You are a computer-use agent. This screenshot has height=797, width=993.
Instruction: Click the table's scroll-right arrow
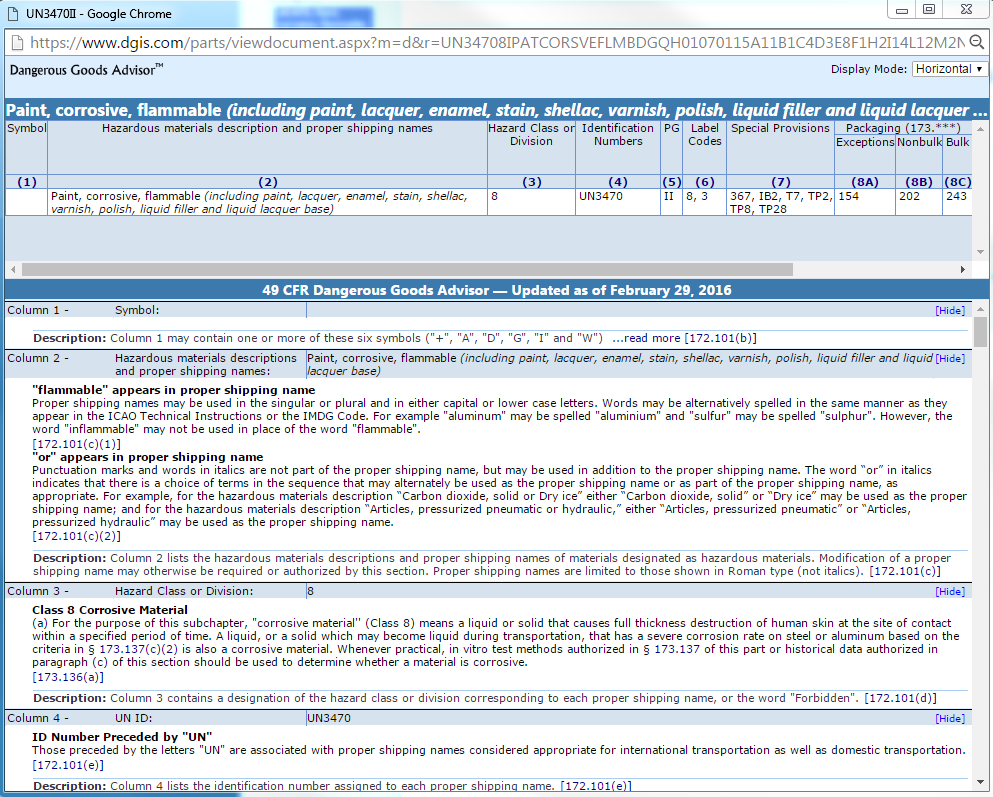point(963,270)
